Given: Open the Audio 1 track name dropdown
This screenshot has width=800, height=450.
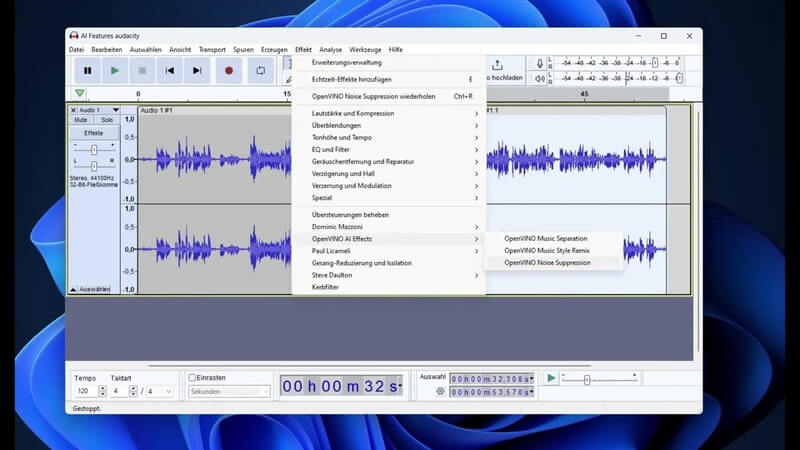Looking at the screenshot, I should [x=115, y=110].
